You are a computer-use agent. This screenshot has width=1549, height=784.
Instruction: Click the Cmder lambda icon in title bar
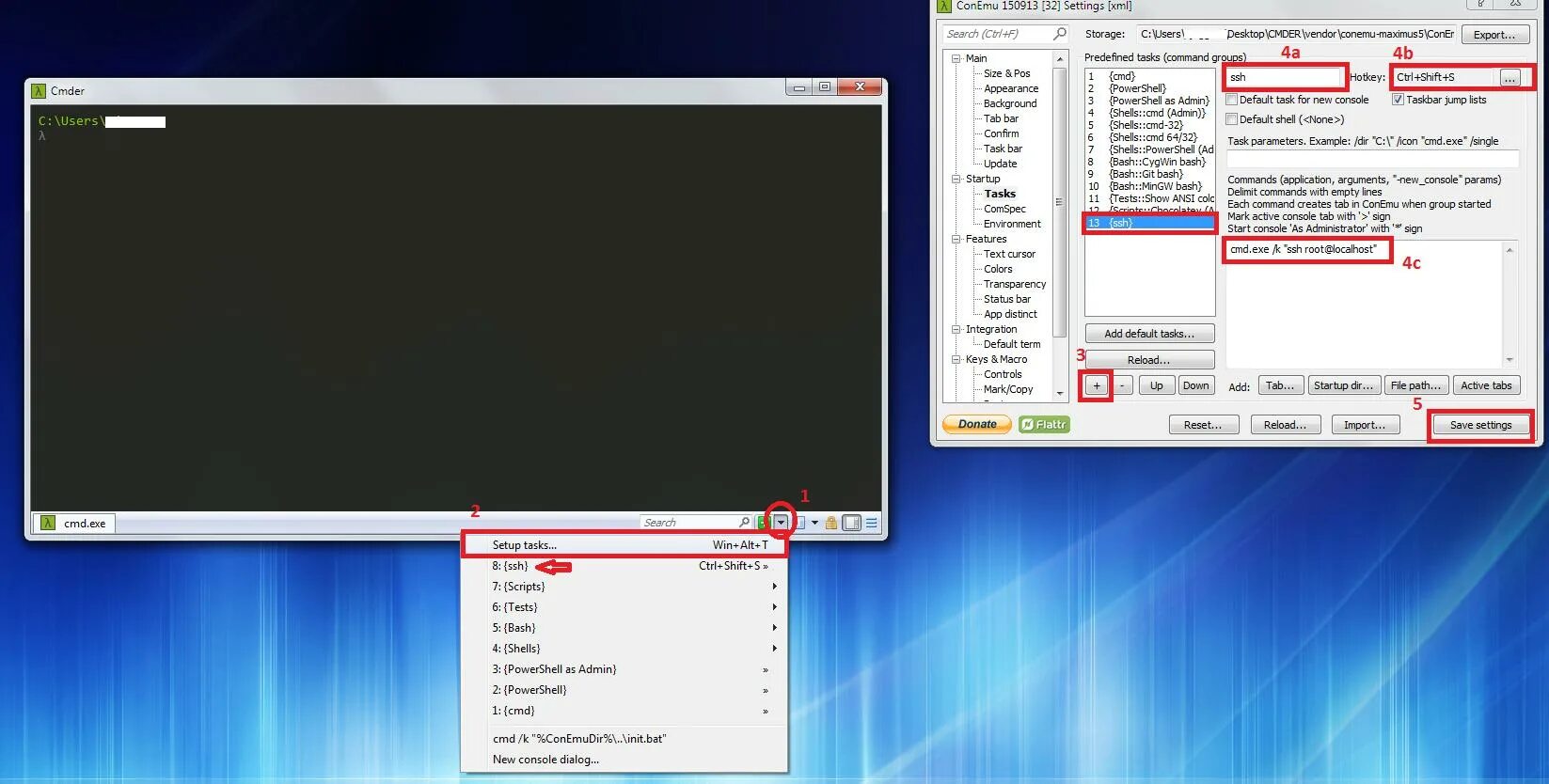tap(39, 90)
